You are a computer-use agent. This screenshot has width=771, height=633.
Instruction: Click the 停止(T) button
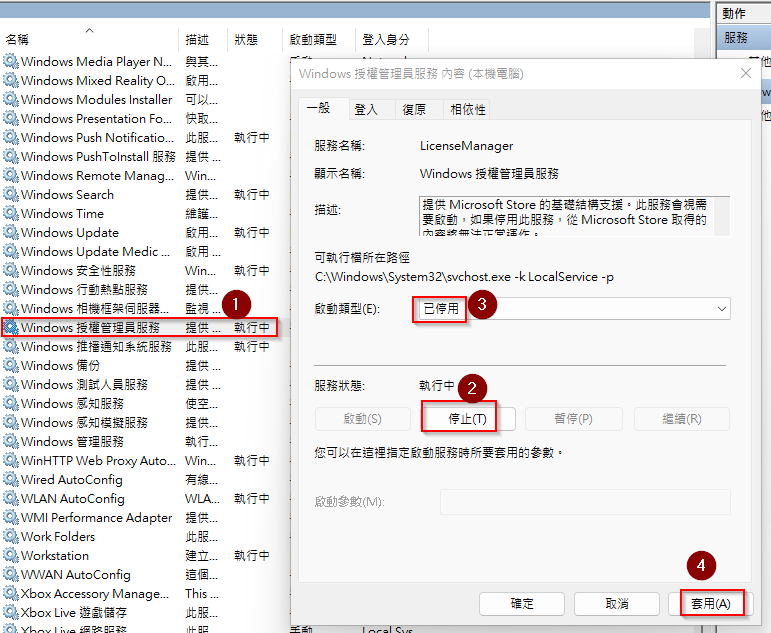468,419
